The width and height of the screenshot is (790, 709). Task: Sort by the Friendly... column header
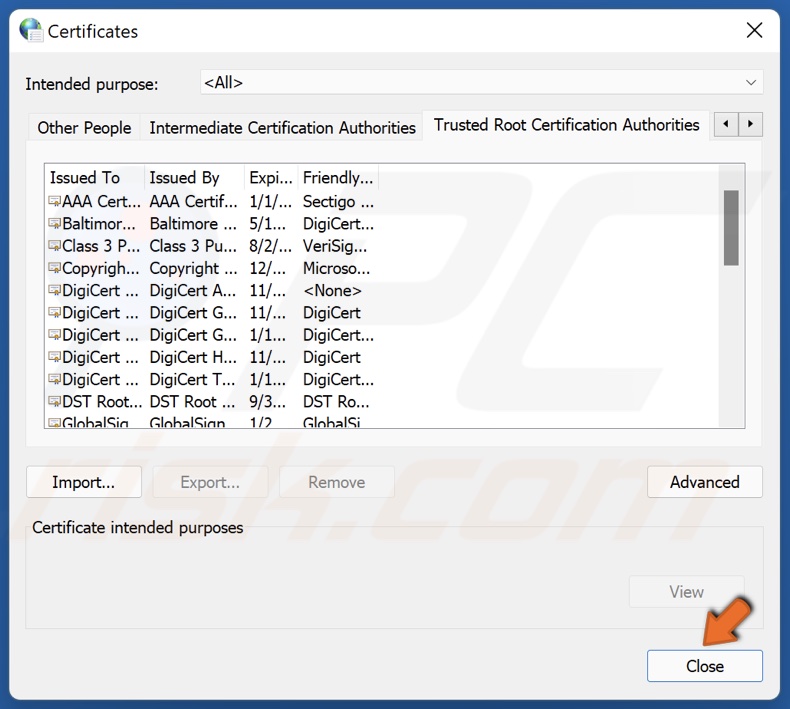pyautogui.click(x=338, y=177)
